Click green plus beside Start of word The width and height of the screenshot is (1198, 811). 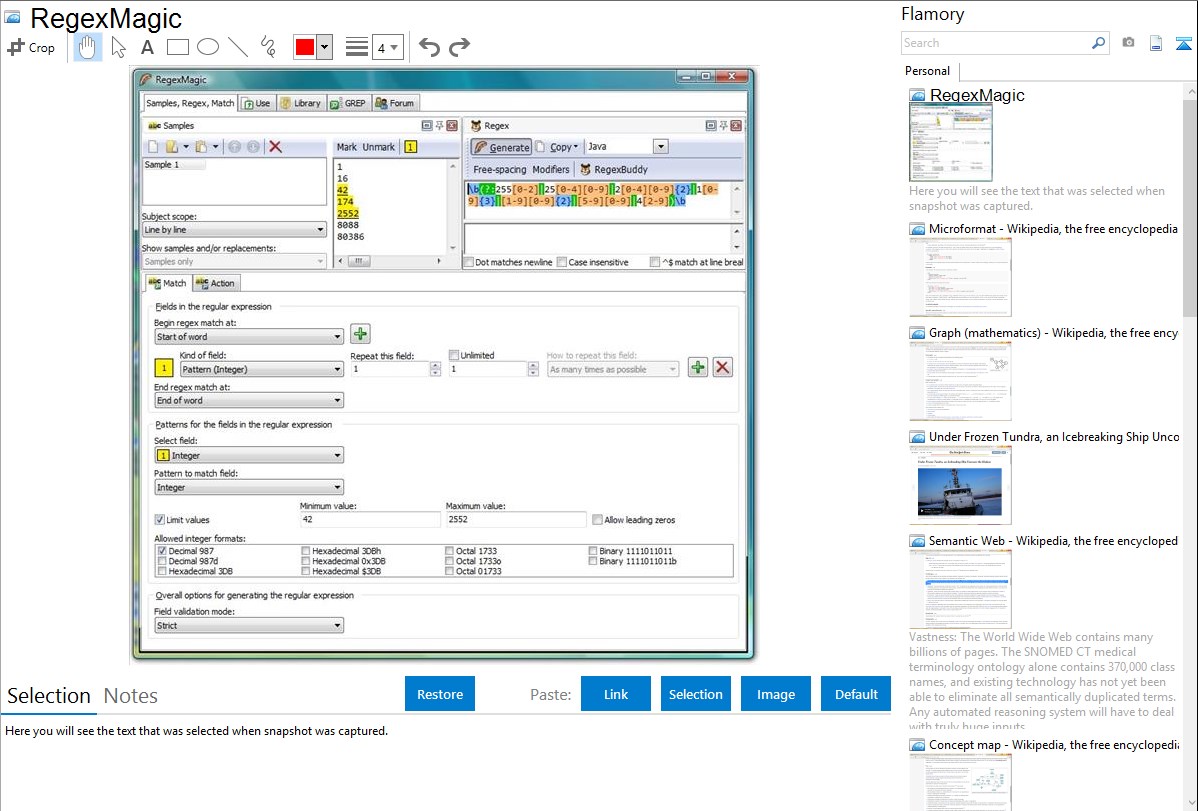(x=360, y=334)
